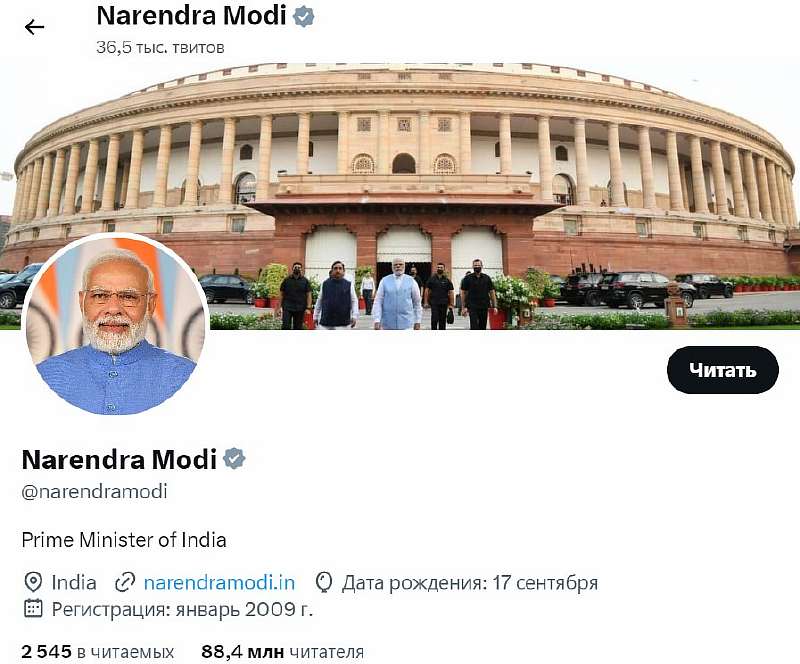800x664 pixels.
Task: Click the 36,5 тыс. твитов count
Action: [160, 47]
